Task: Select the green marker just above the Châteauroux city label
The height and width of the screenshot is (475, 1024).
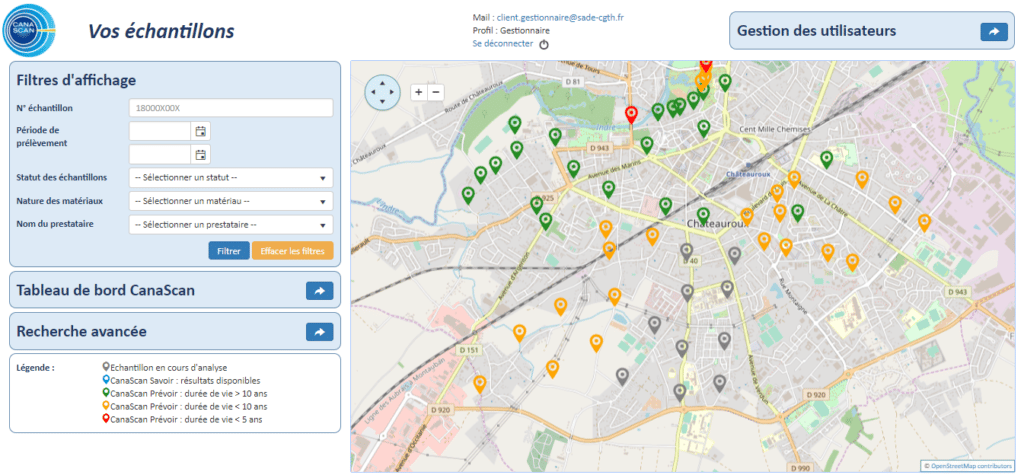Action: click(x=703, y=215)
